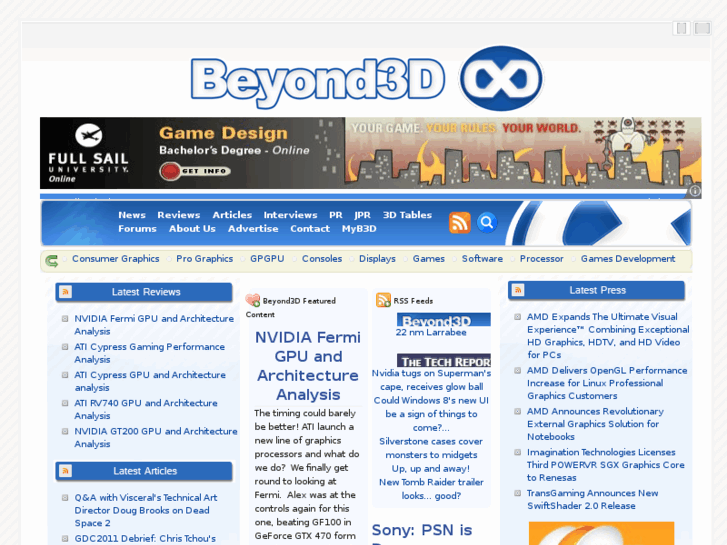Viewport: 727px width, 545px height.
Task: Open AMD Delivers OpenGL Performance press release
Action: [607, 383]
